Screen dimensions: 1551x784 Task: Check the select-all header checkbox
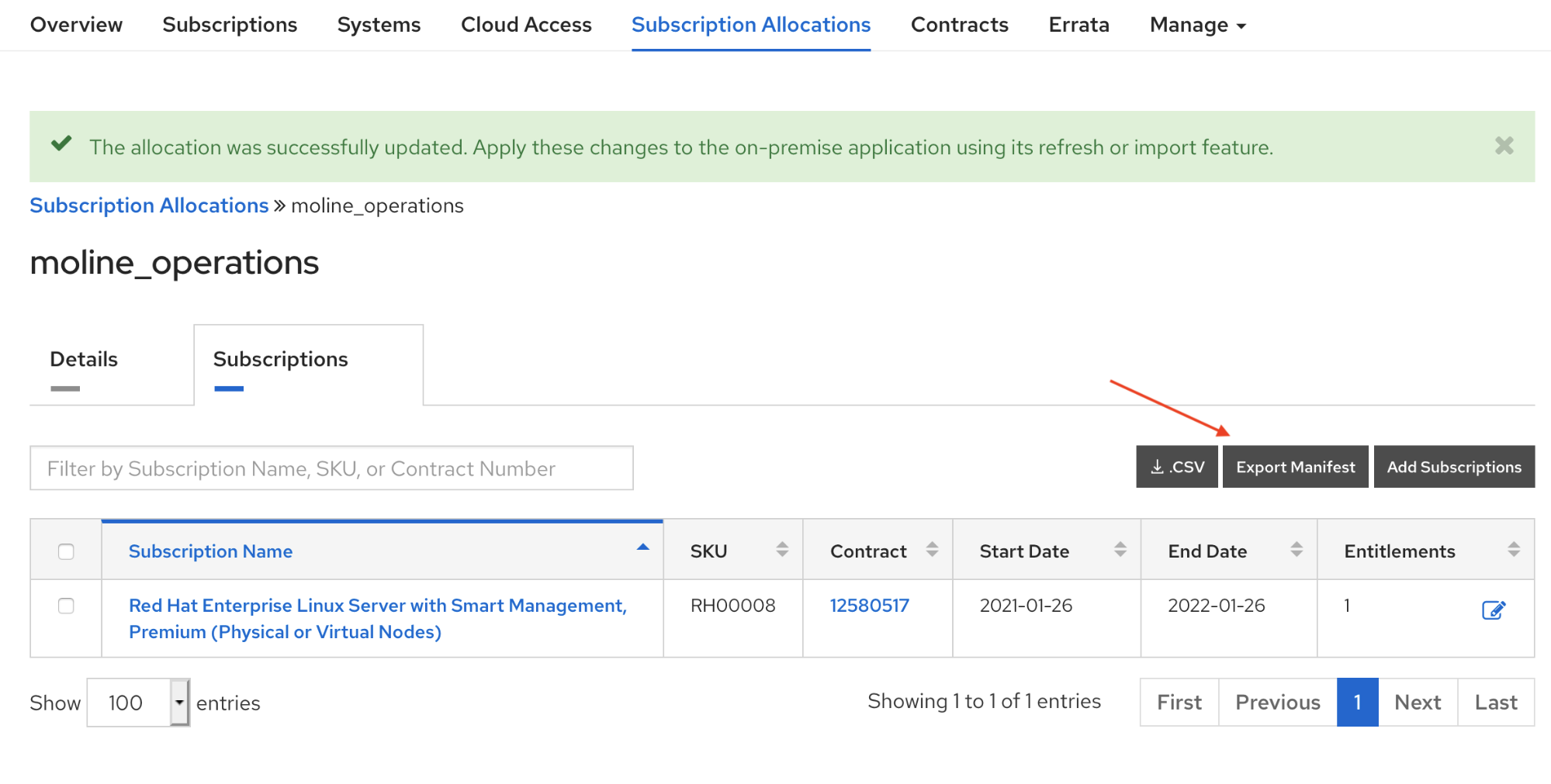coord(66,551)
